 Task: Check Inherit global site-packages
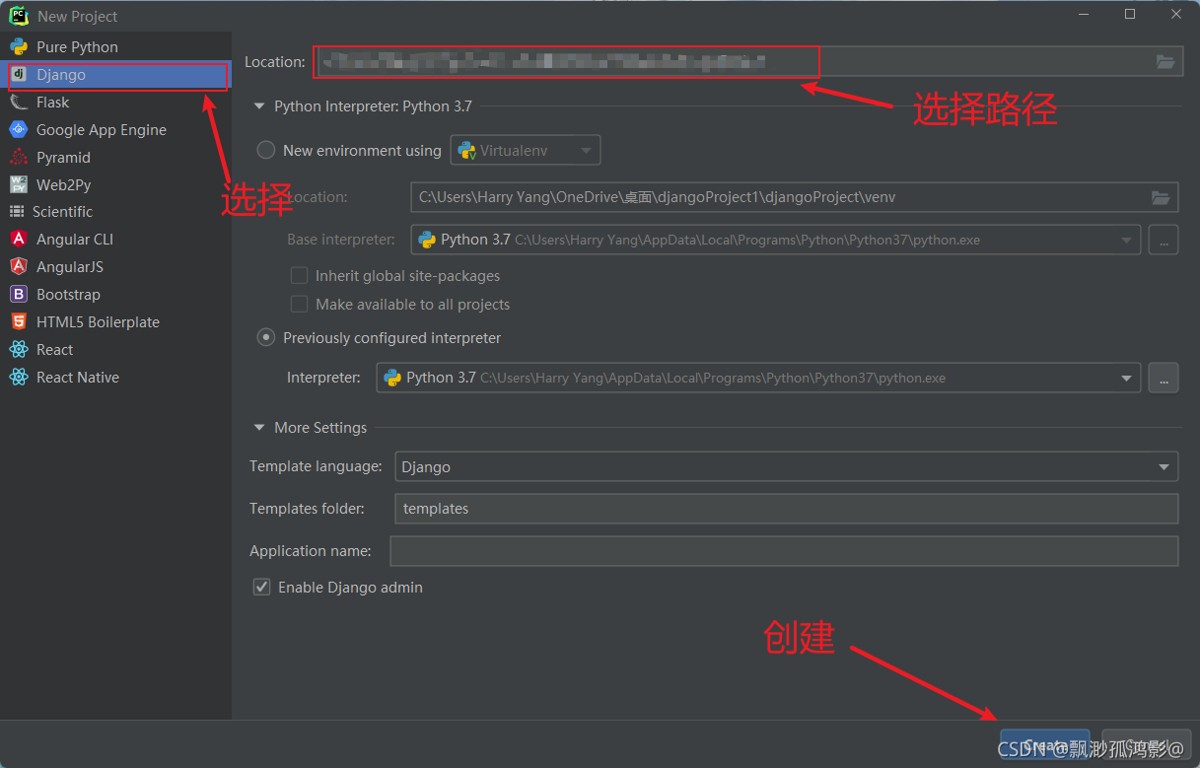point(298,275)
